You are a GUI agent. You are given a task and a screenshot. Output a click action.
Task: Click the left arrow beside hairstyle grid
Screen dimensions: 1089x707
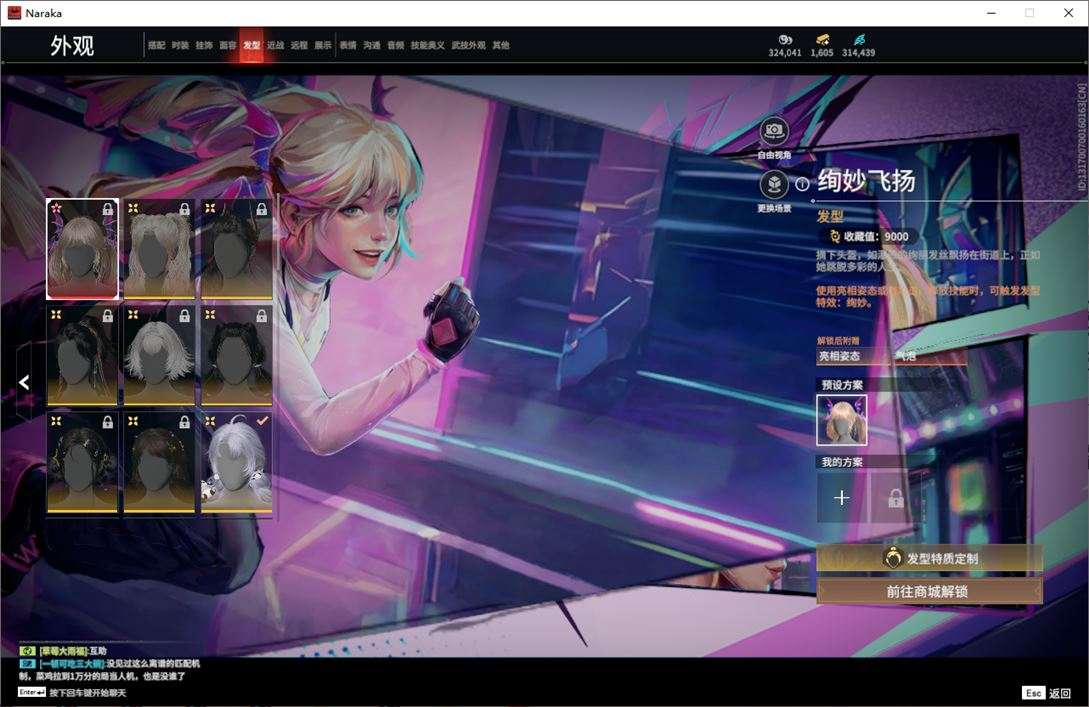tap(24, 382)
